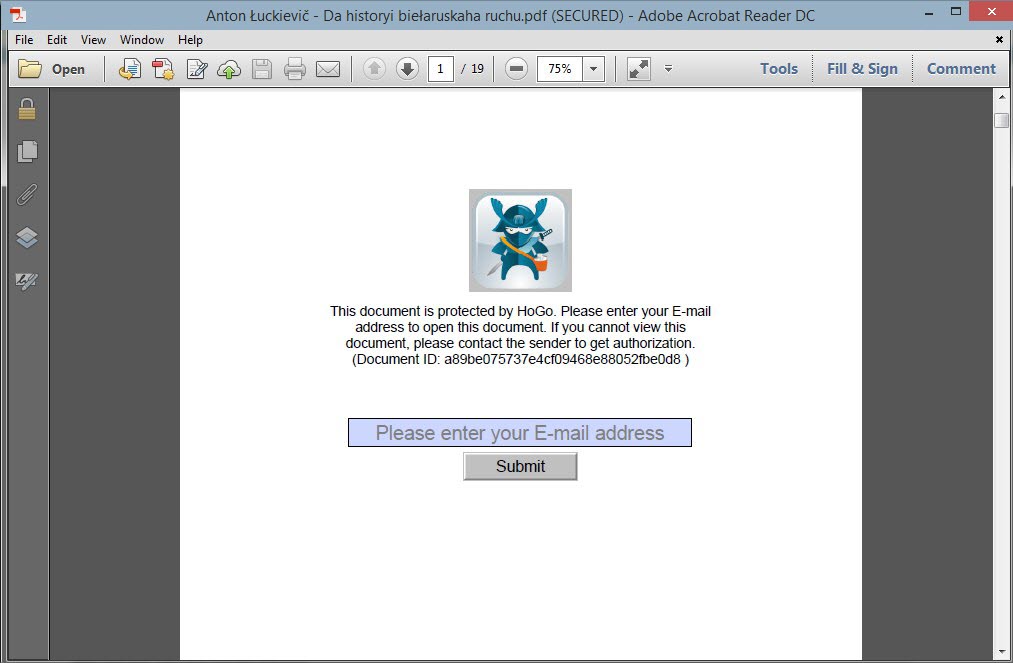Click the Save floppy disk icon
Image resolution: width=1013 pixels, height=663 pixels.
click(262, 68)
